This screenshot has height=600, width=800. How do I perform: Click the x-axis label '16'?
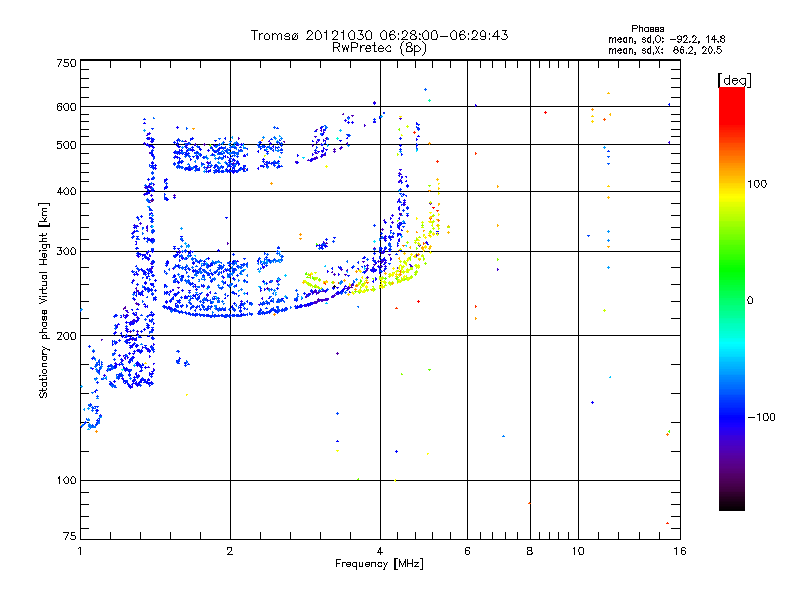[x=680, y=551]
